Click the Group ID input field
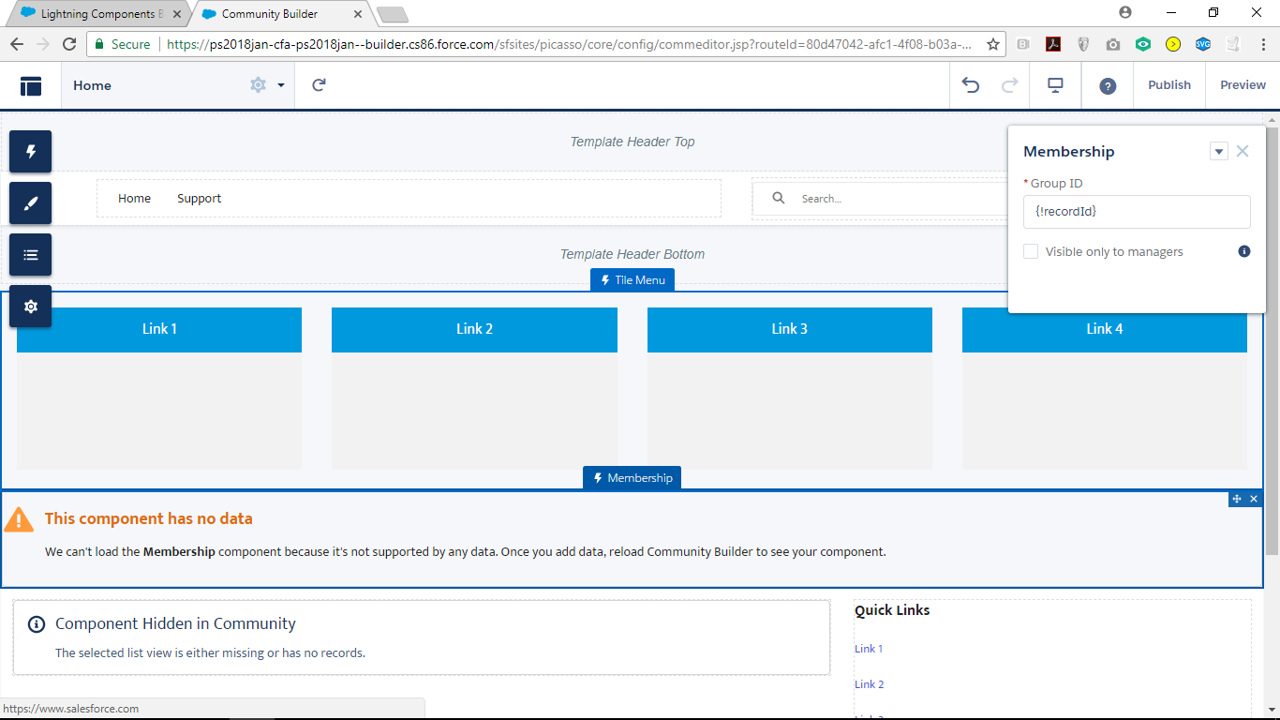The width and height of the screenshot is (1280, 720). (x=1137, y=212)
